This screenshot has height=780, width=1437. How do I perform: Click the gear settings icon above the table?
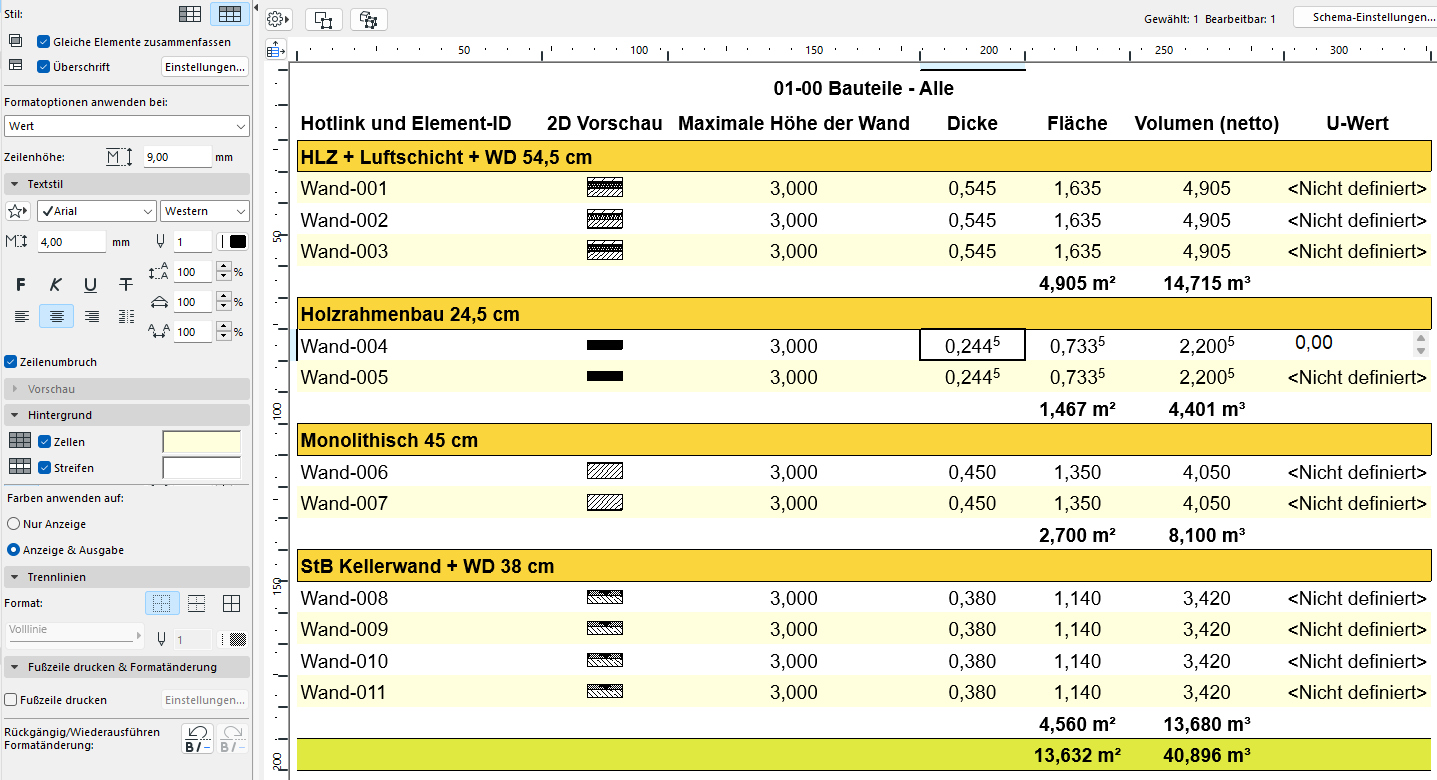(277, 19)
